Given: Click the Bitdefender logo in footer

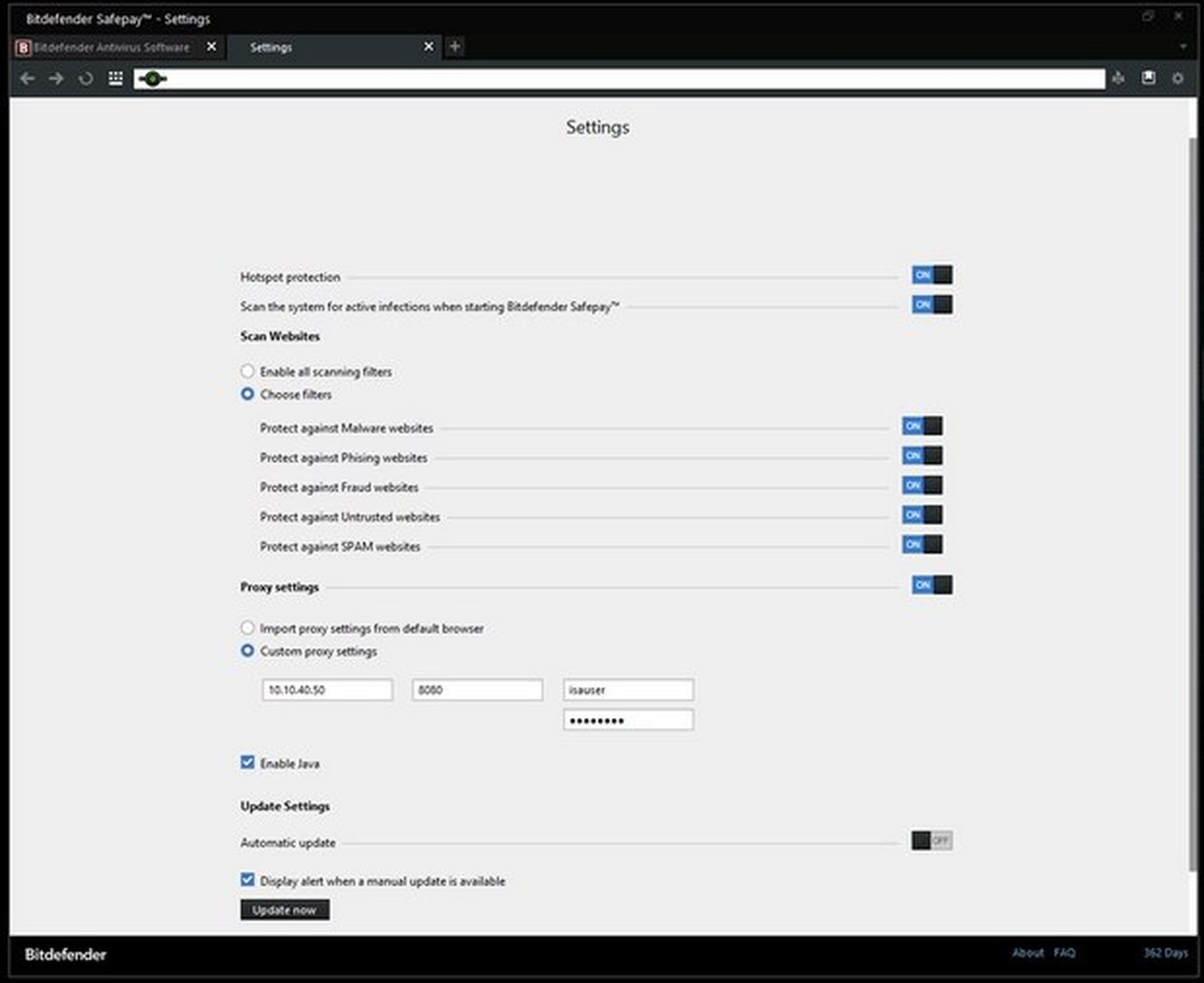Looking at the screenshot, I should [x=66, y=955].
